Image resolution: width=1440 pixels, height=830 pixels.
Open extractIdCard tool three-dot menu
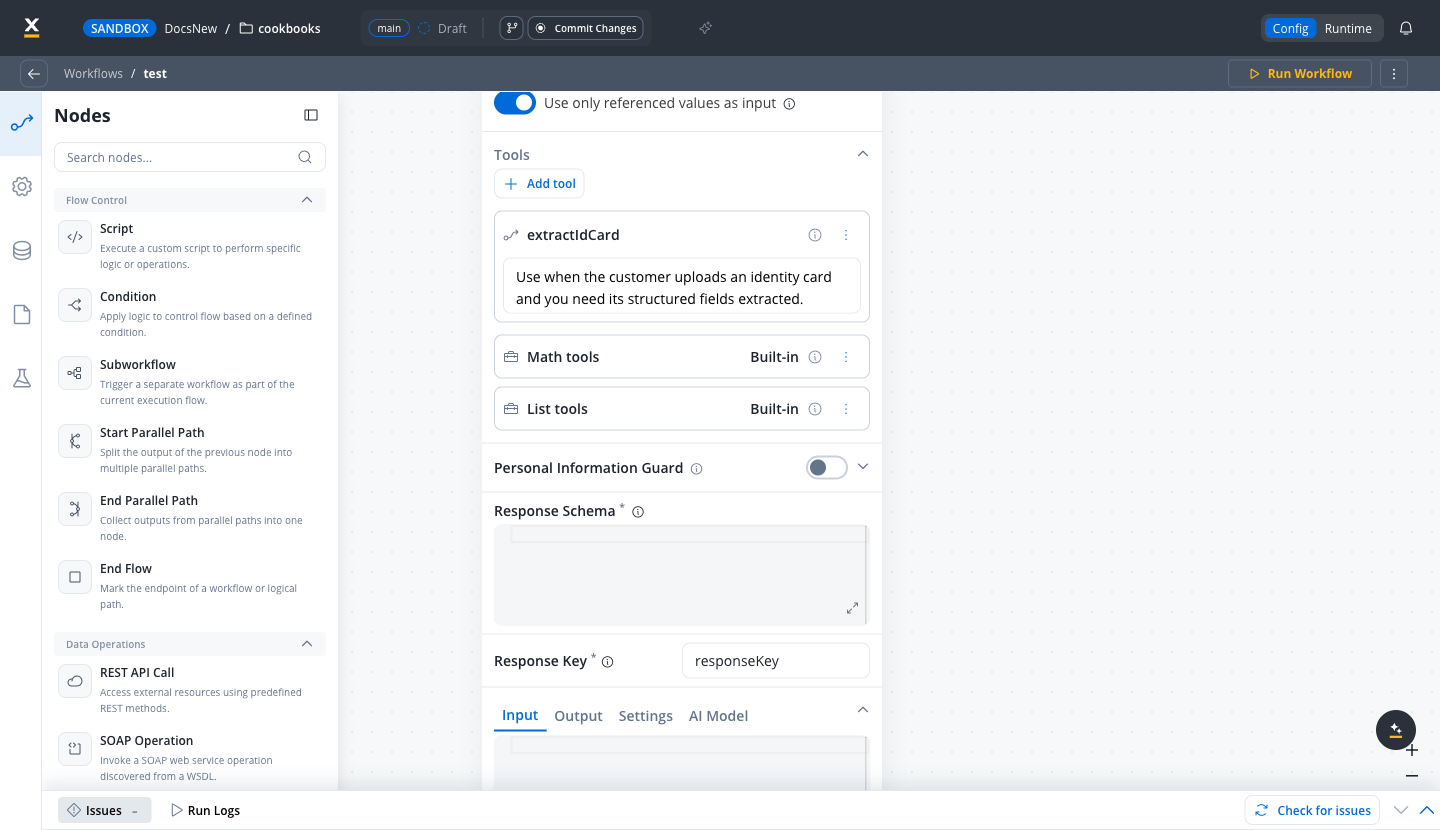pos(846,235)
